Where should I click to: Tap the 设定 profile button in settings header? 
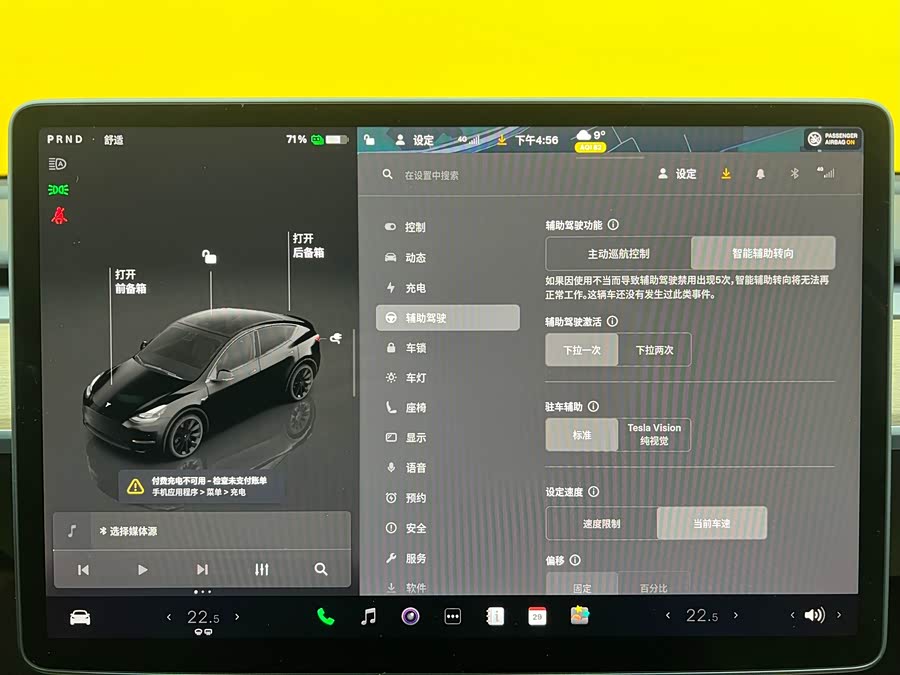[x=677, y=174]
